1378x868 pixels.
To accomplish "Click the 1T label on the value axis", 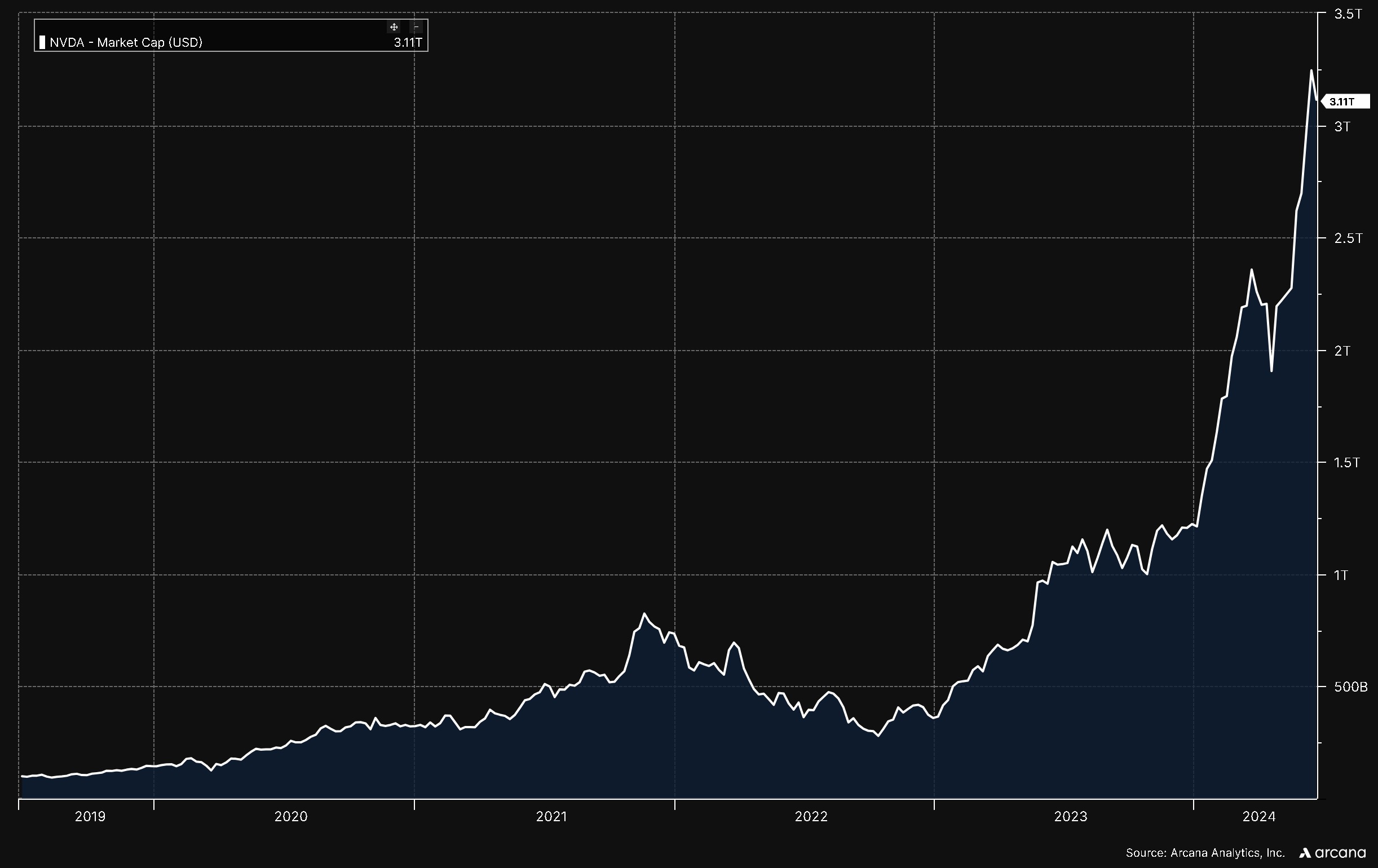I will tap(1341, 574).
